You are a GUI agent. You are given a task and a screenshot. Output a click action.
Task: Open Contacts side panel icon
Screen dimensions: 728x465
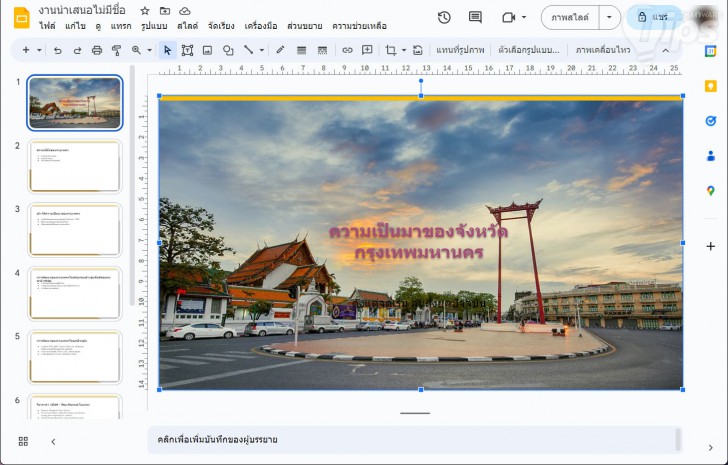tap(710, 155)
